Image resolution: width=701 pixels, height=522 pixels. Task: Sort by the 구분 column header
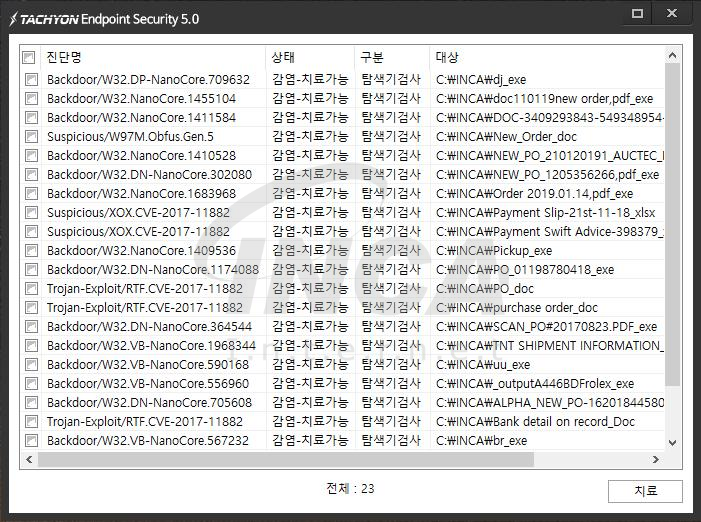[392, 57]
